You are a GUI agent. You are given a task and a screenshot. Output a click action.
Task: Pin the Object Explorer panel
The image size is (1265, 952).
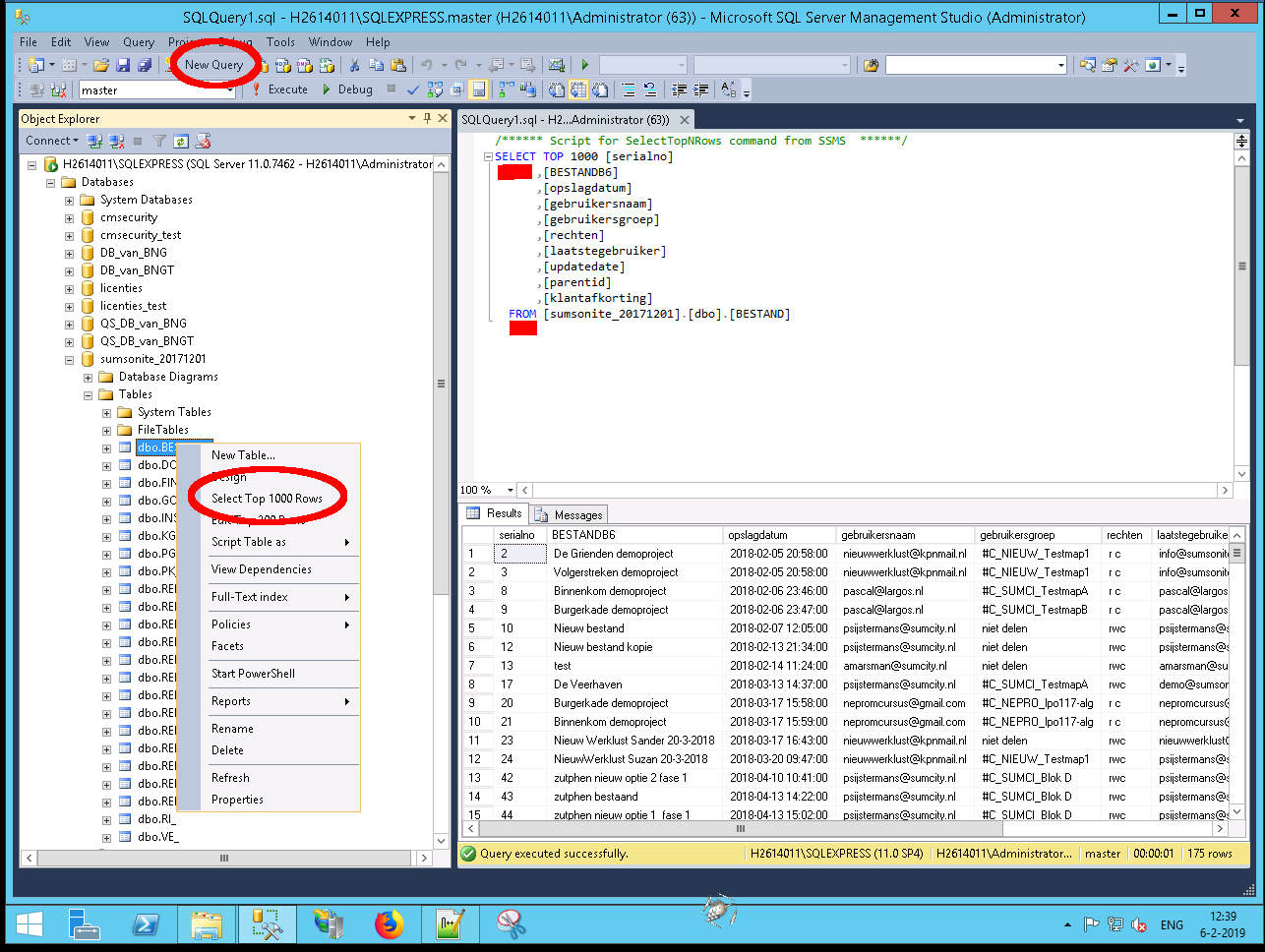click(x=427, y=118)
